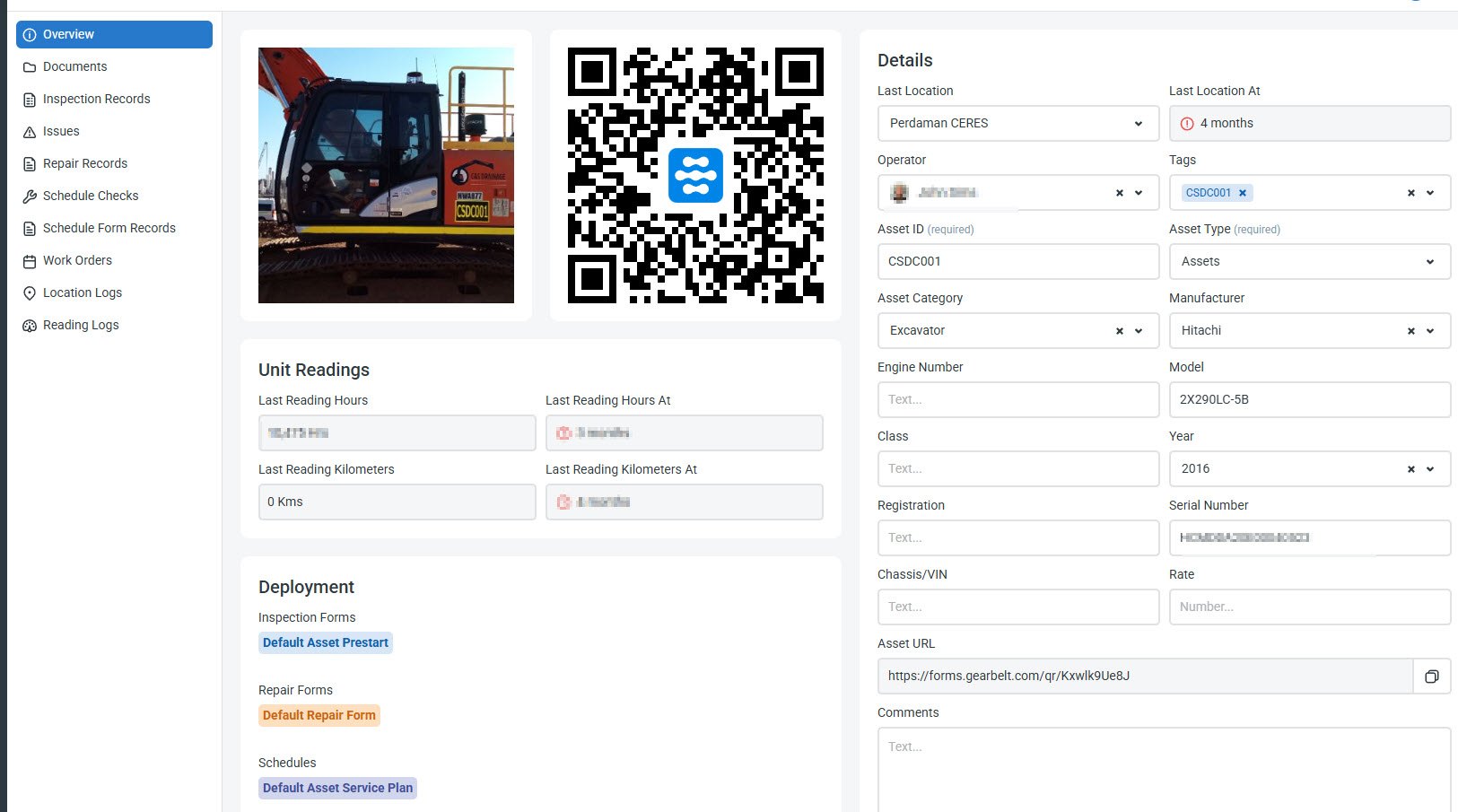Click the Overview info icon
The image size is (1458, 812).
(30, 35)
